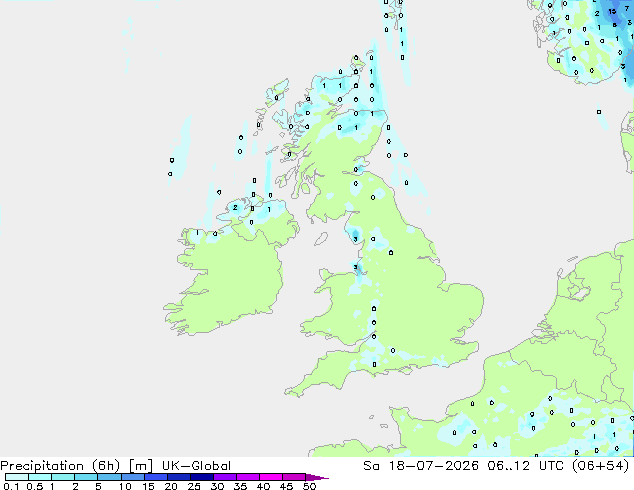Pick the magenta 40–45 legend swatch
Image resolution: width=634 pixels, height=490 pixels.
(x=271, y=477)
